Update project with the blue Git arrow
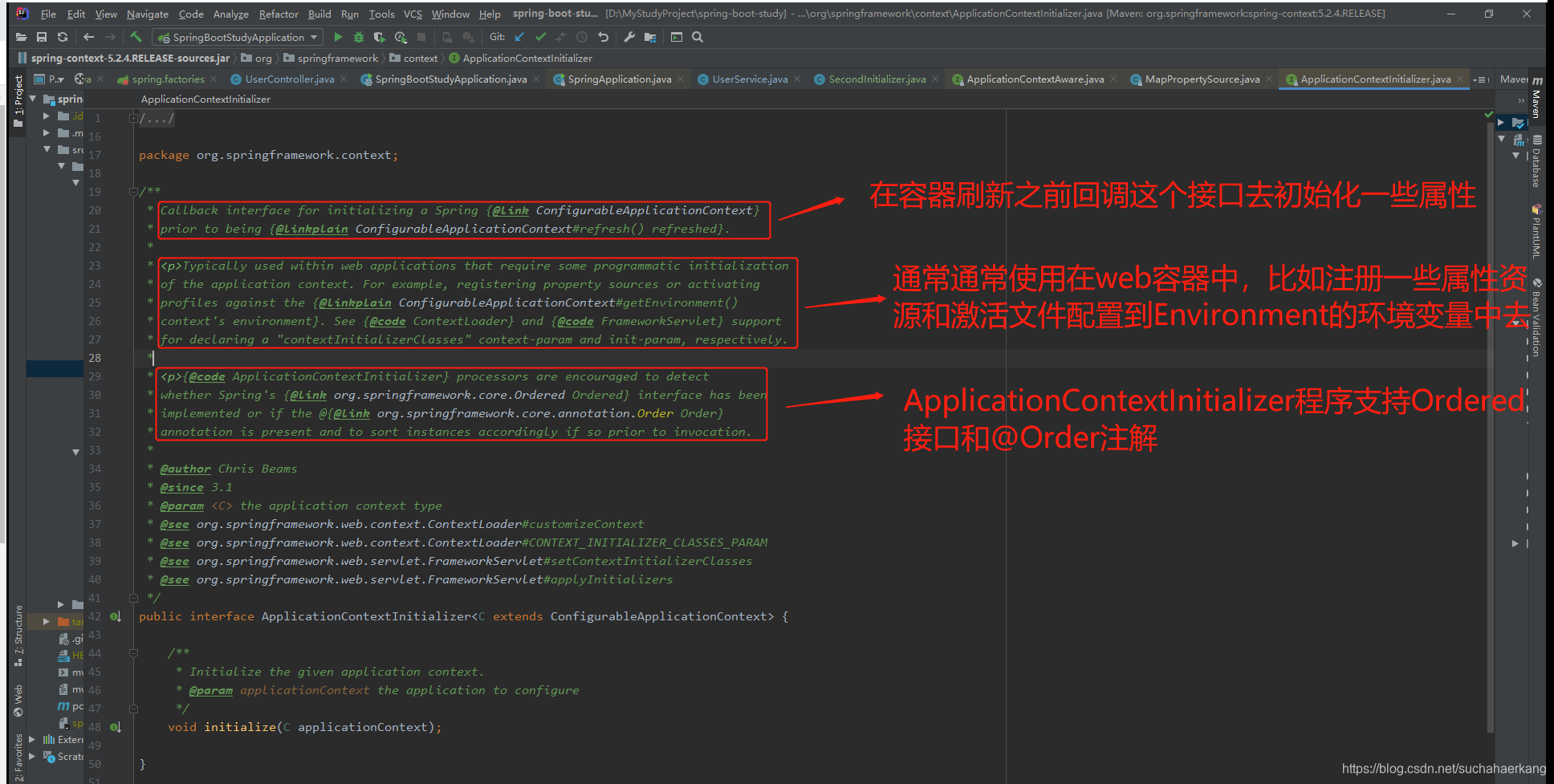 coord(519,37)
